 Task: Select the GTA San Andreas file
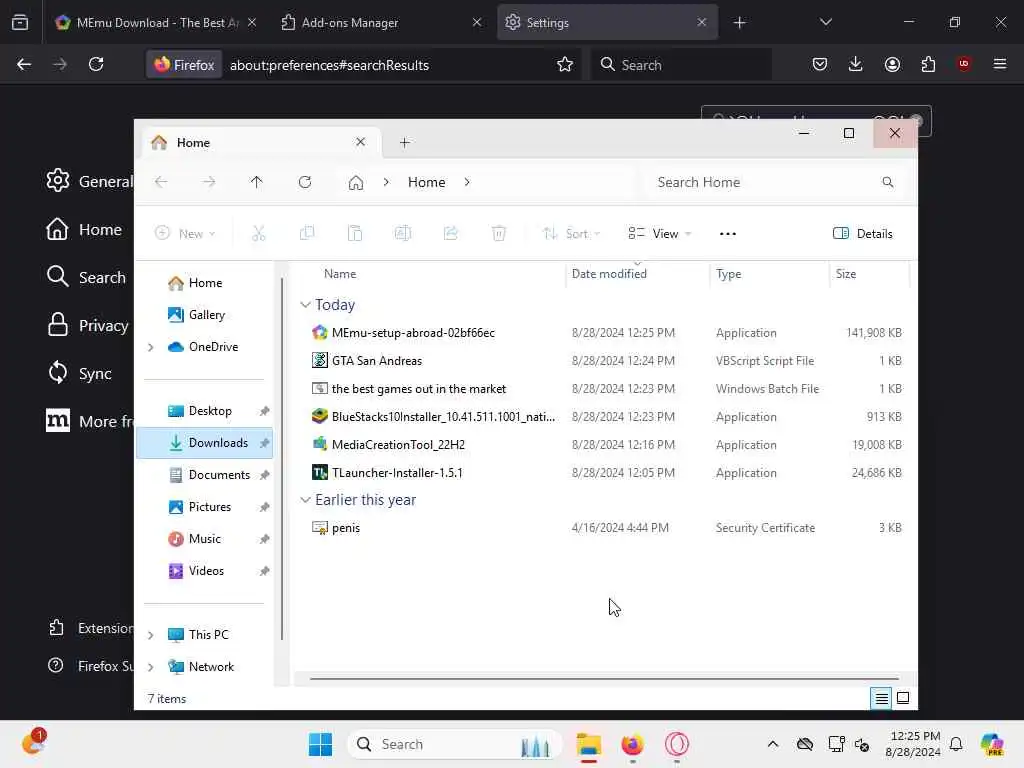click(605, 360)
